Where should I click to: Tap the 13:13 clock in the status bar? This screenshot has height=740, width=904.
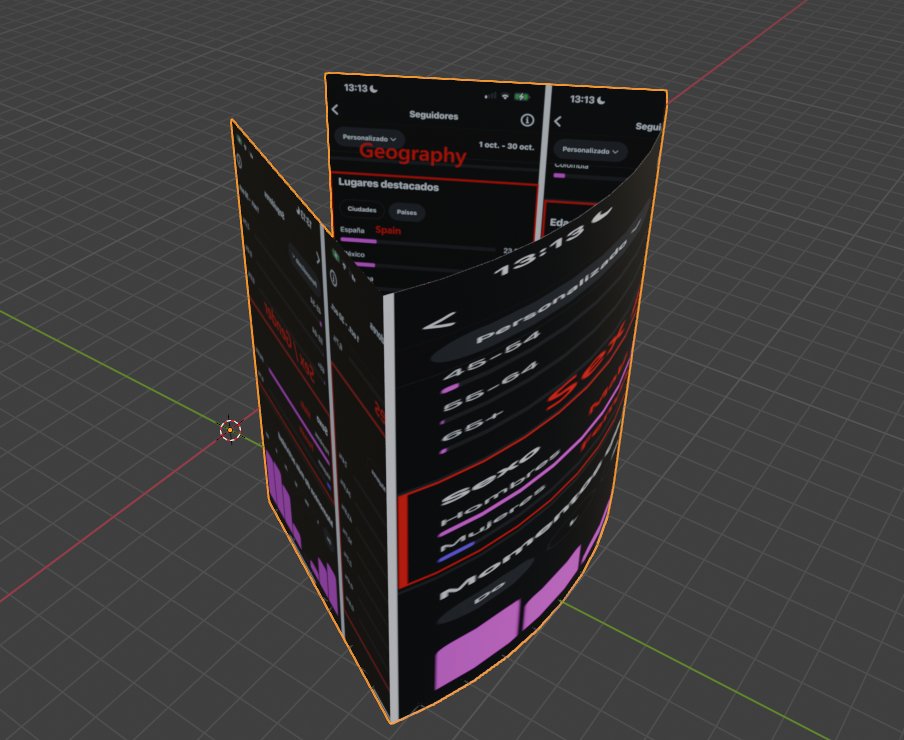coord(354,86)
